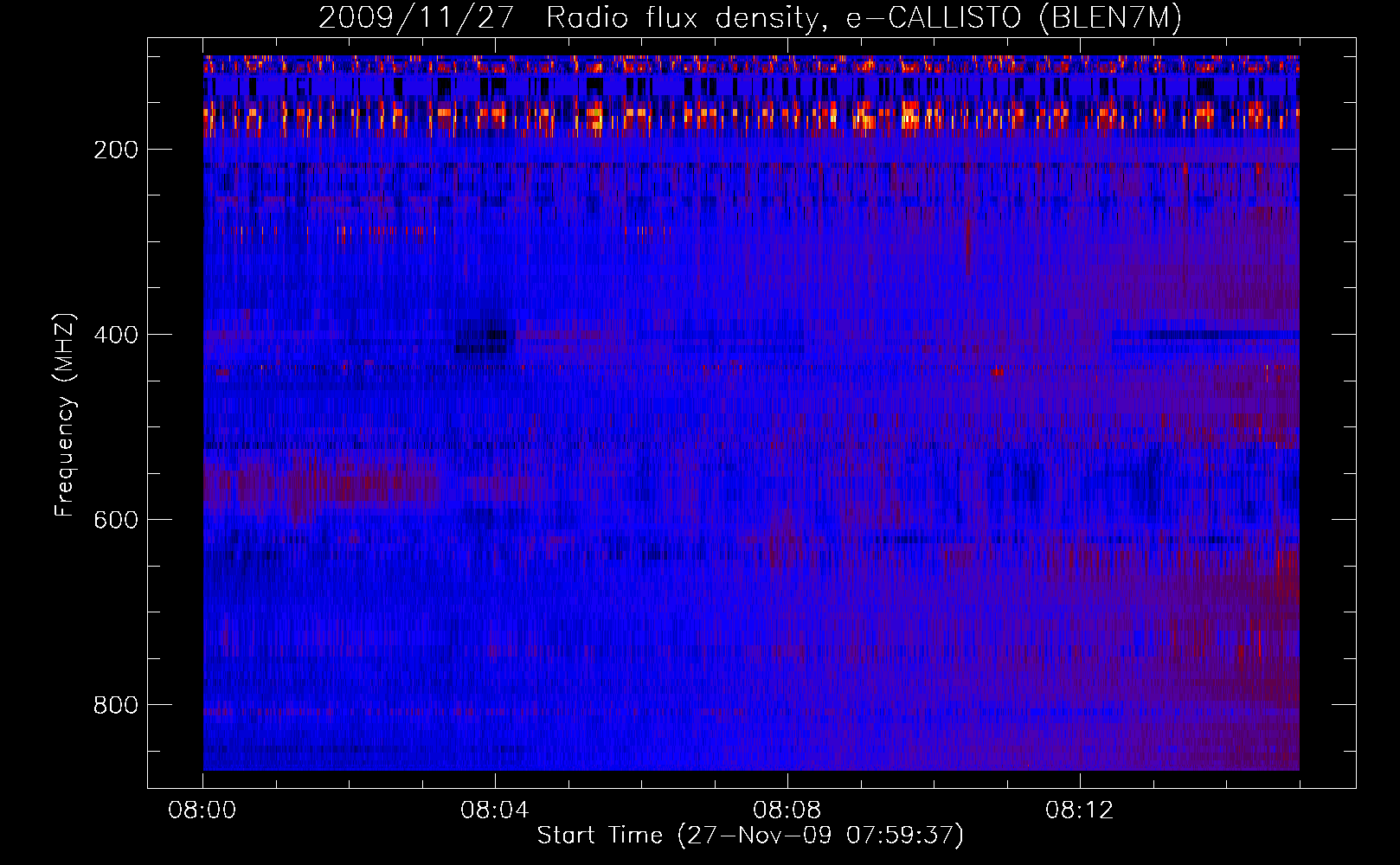Click the 200 frequency tick label

coord(116,150)
